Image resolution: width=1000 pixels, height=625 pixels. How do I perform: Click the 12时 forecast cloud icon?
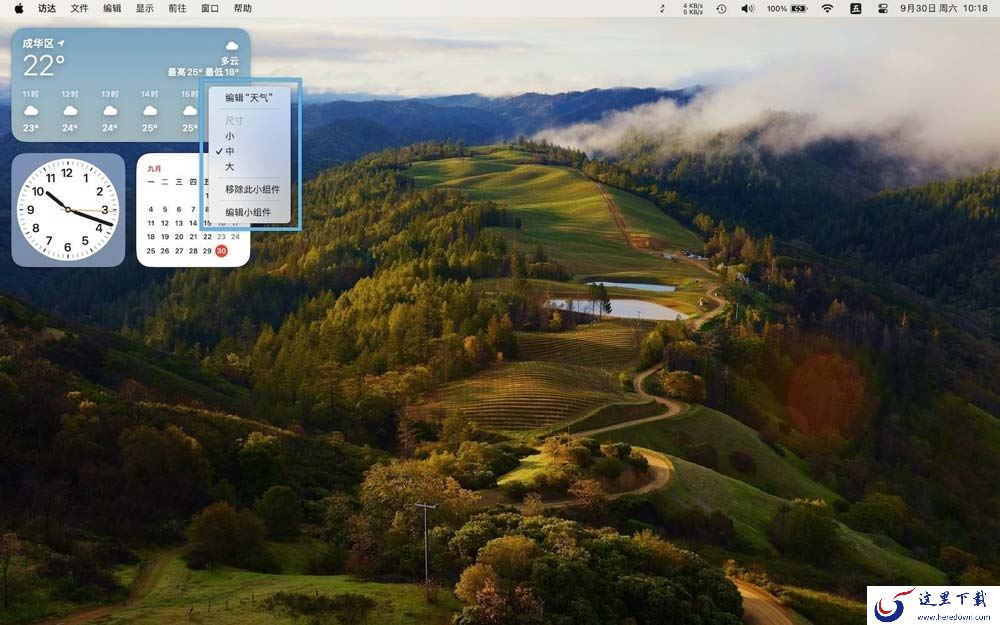pyautogui.click(x=70, y=110)
